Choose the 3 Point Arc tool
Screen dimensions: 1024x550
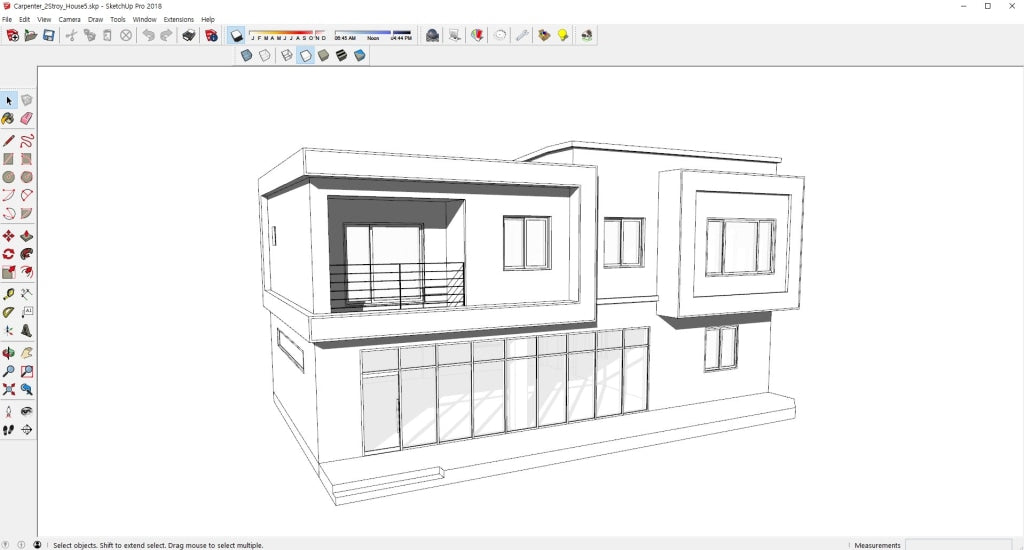tap(8, 214)
